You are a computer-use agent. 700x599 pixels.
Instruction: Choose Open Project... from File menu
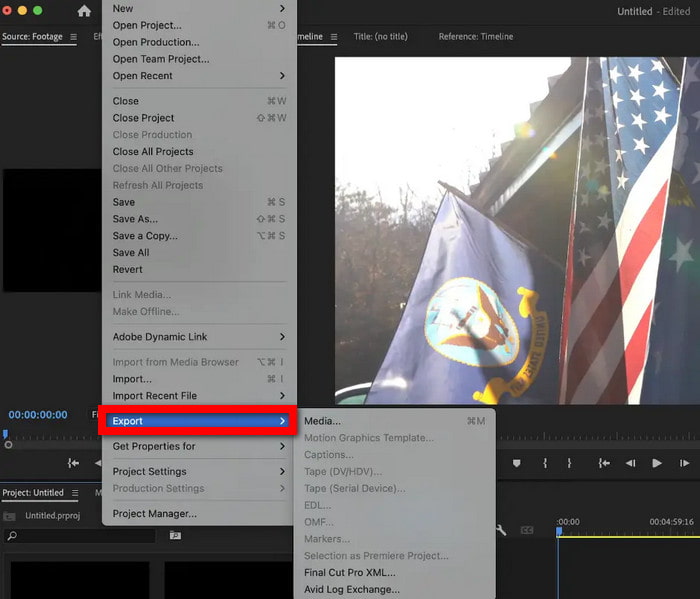(x=199, y=25)
